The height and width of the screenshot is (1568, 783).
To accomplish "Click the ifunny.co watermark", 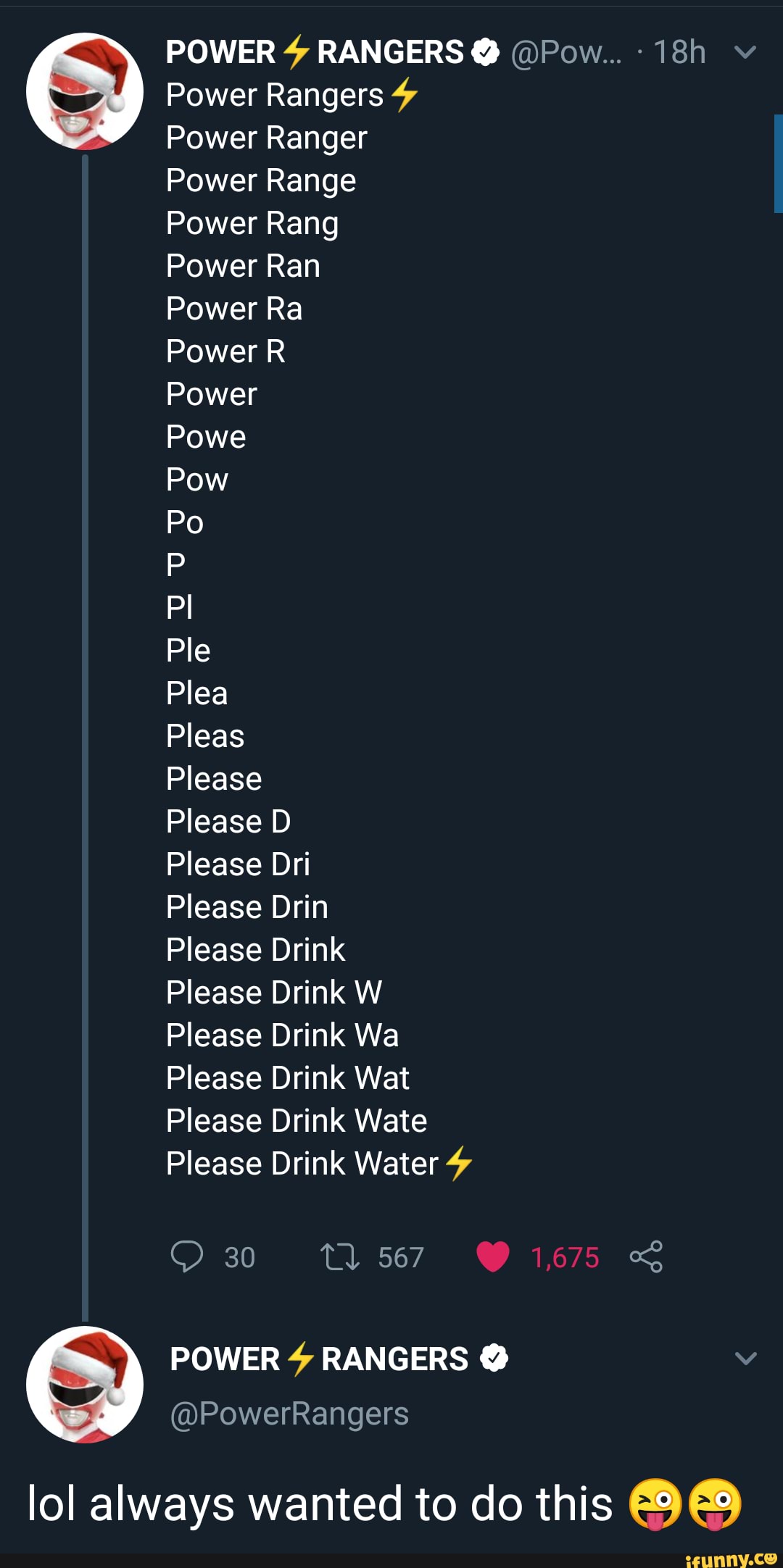I will pos(731,1558).
